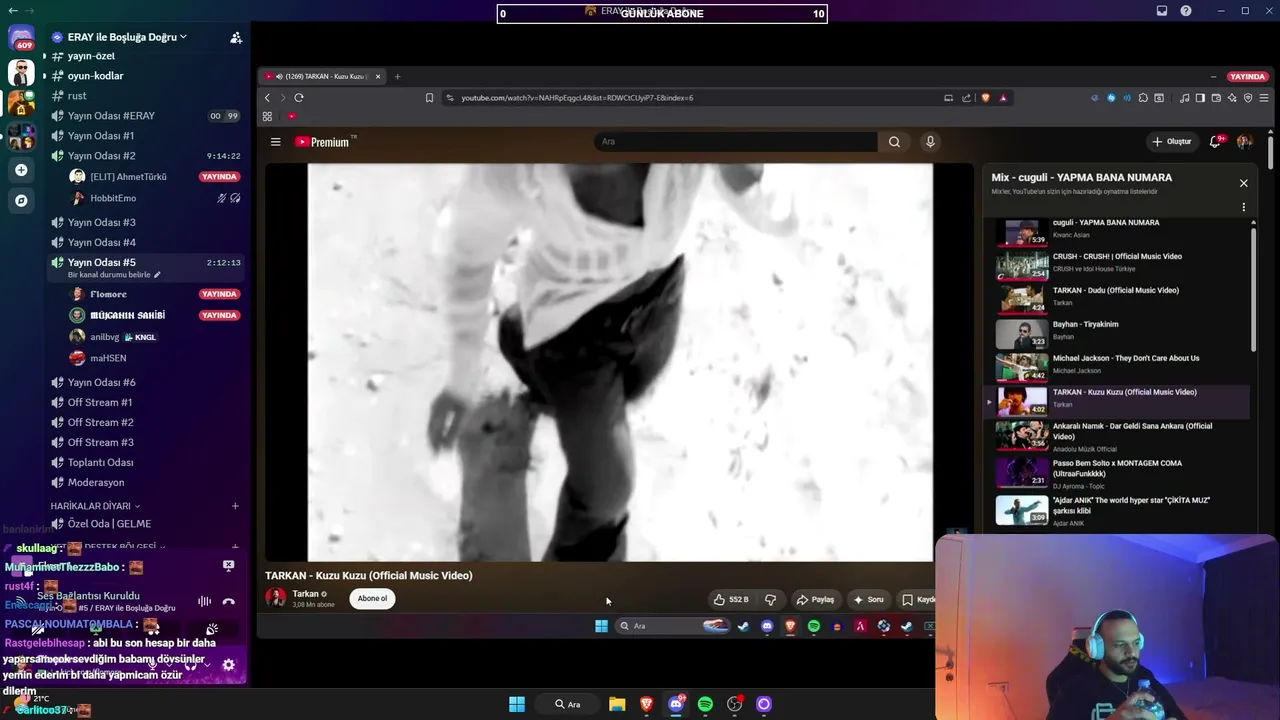Screen dimensions: 1280x720
Task: Open Discord direct messages home icon
Action: [21, 39]
